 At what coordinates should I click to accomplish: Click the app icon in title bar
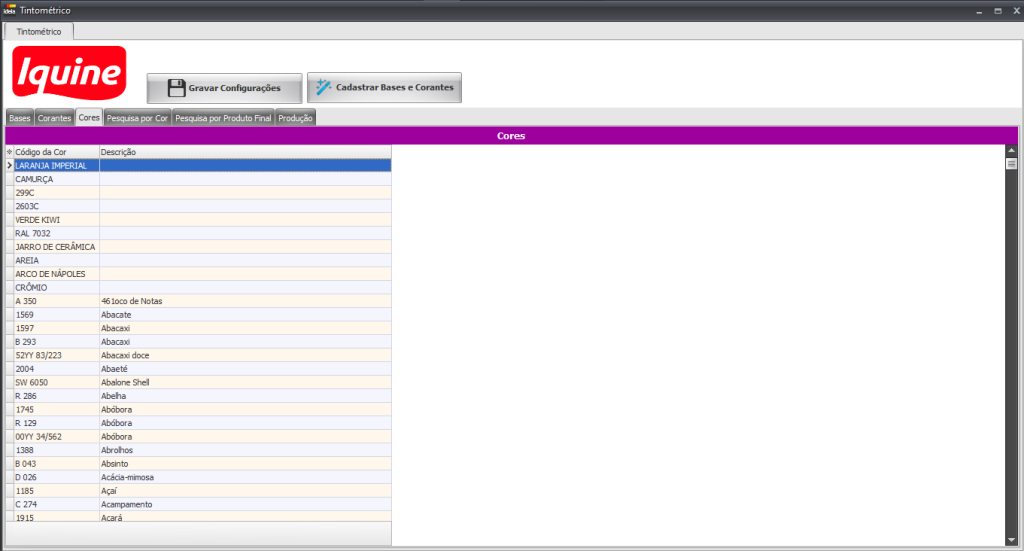pyautogui.click(x=9, y=10)
